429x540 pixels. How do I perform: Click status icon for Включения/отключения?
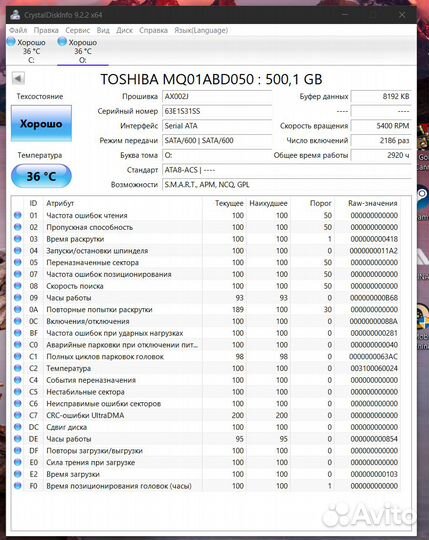[x=18, y=321]
